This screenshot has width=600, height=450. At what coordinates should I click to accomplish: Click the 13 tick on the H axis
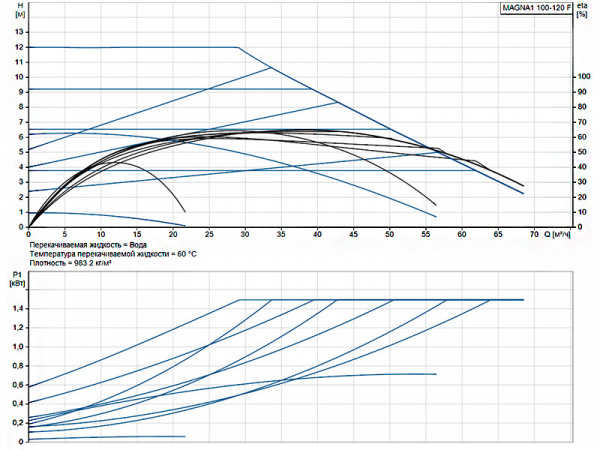tap(18, 31)
